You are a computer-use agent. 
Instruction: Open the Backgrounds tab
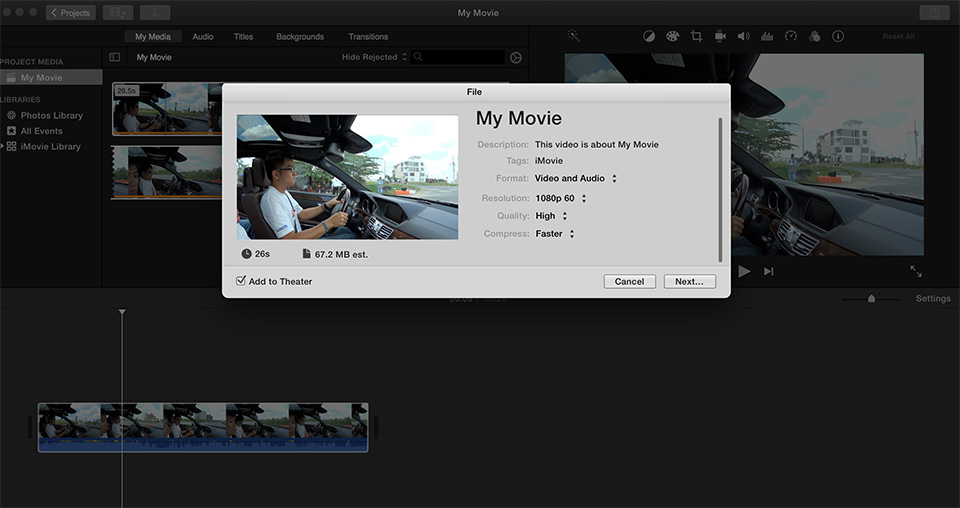point(300,37)
